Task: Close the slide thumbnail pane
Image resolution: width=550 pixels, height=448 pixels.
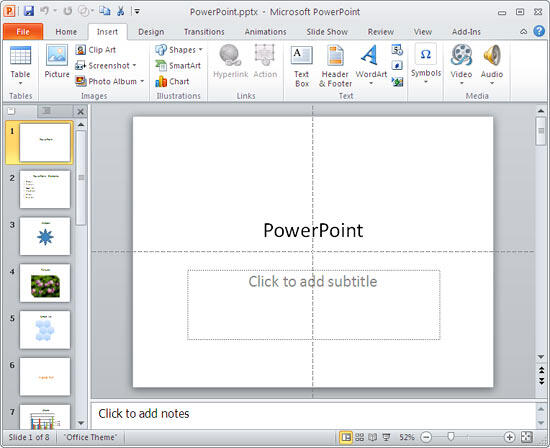Action: click(x=80, y=112)
